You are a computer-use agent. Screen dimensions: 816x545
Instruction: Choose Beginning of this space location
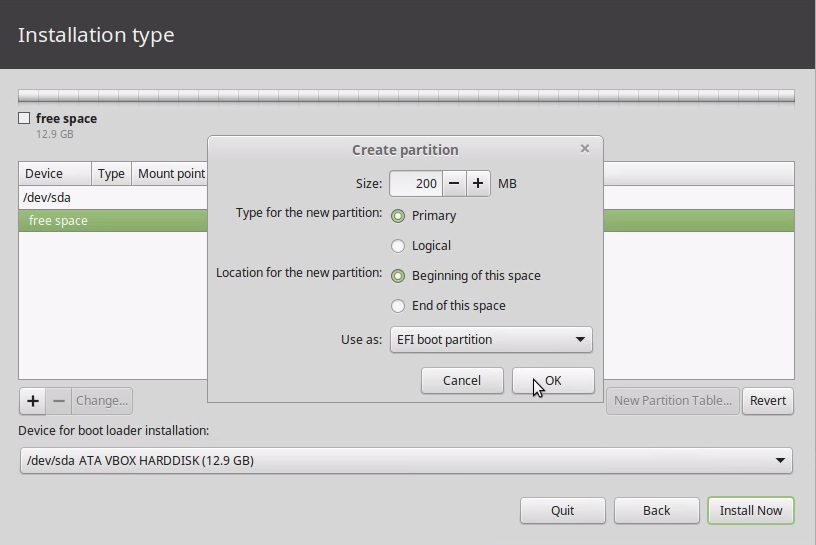pyautogui.click(x=398, y=276)
